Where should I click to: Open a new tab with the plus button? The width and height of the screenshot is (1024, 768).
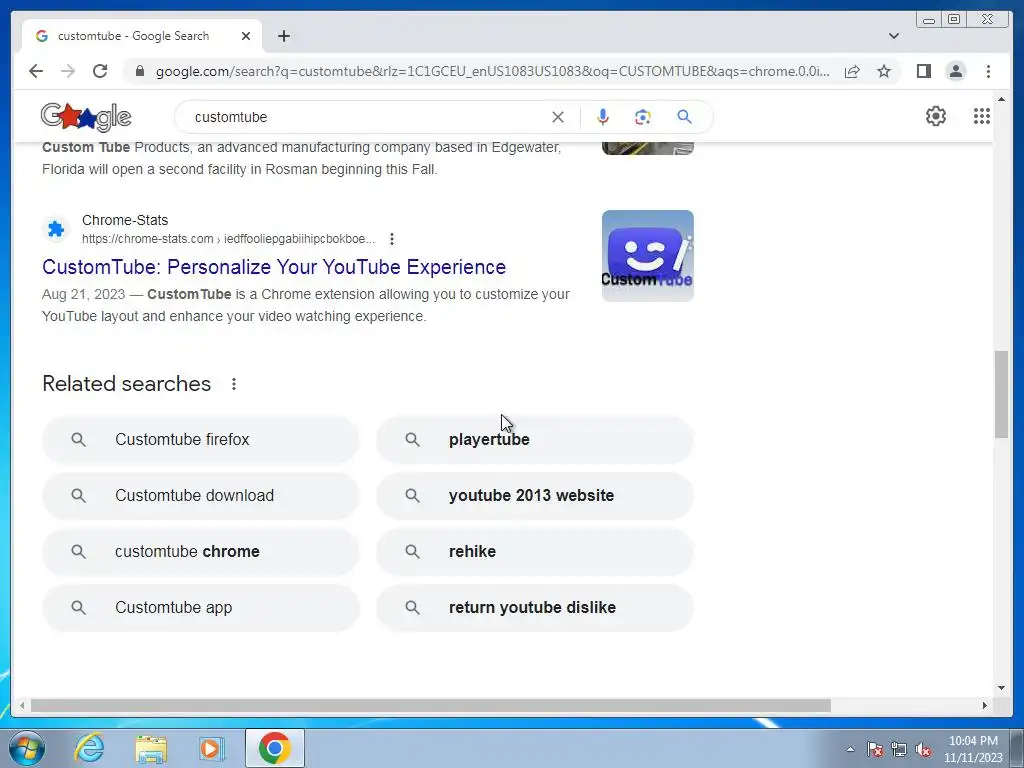(283, 36)
